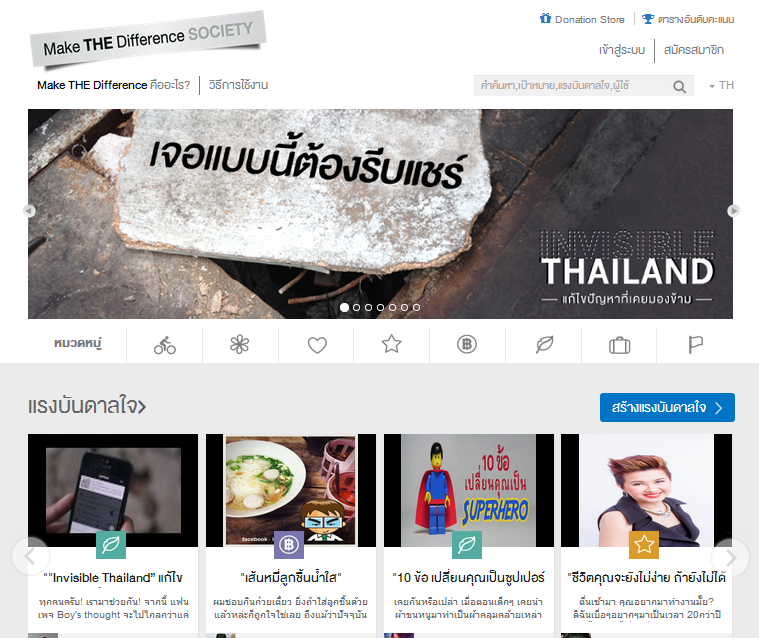Choose the star category icon
The width and height of the screenshot is (759, 638).
[x=392, y=344]
